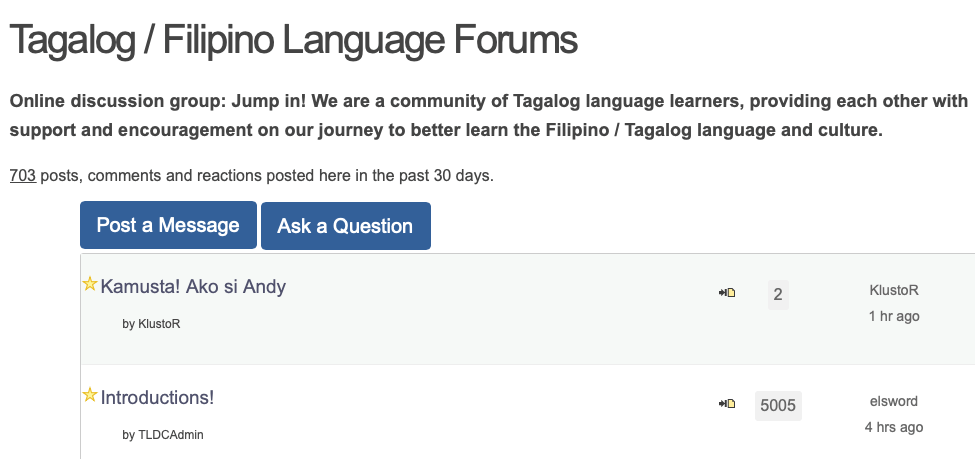The height and width of the screenshot is (459, 975).
Task: Click the bold online discussion group description
Action: [x=488, y=116]
